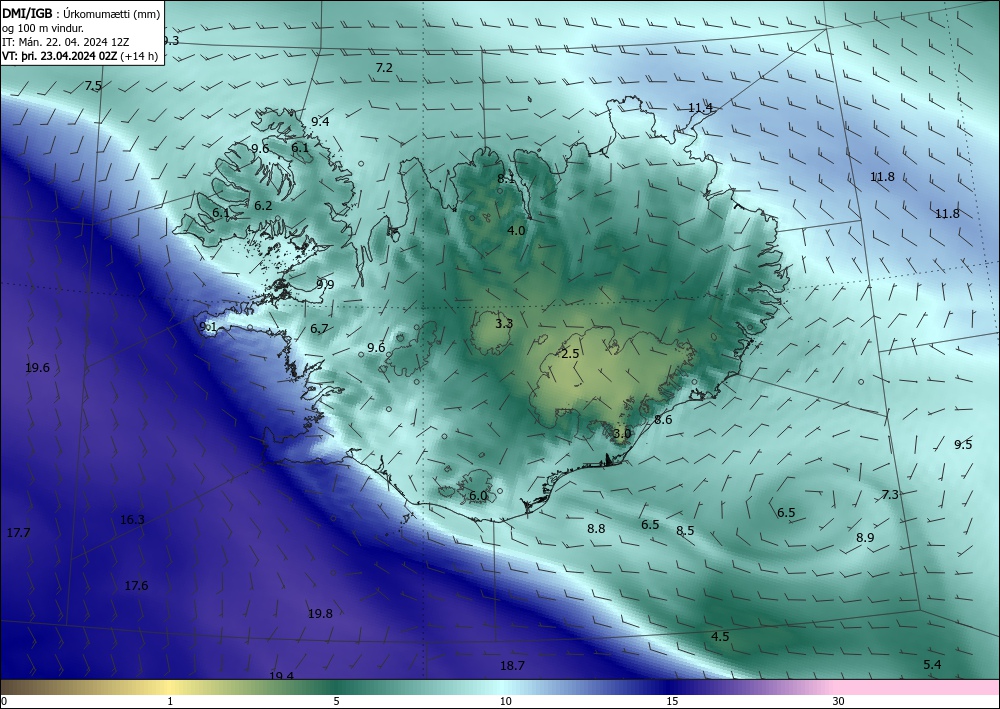Select the 6.0 value on the southern glacier
The width and height of the screenshot is (1000, 709).
pyautogui.click(x=478, y=496)
